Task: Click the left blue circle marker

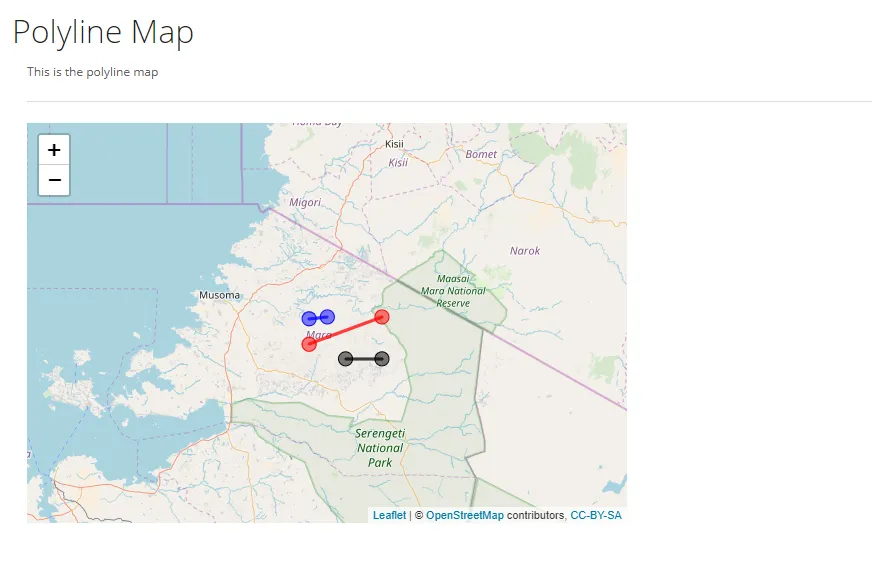Action: coord(309,319)
